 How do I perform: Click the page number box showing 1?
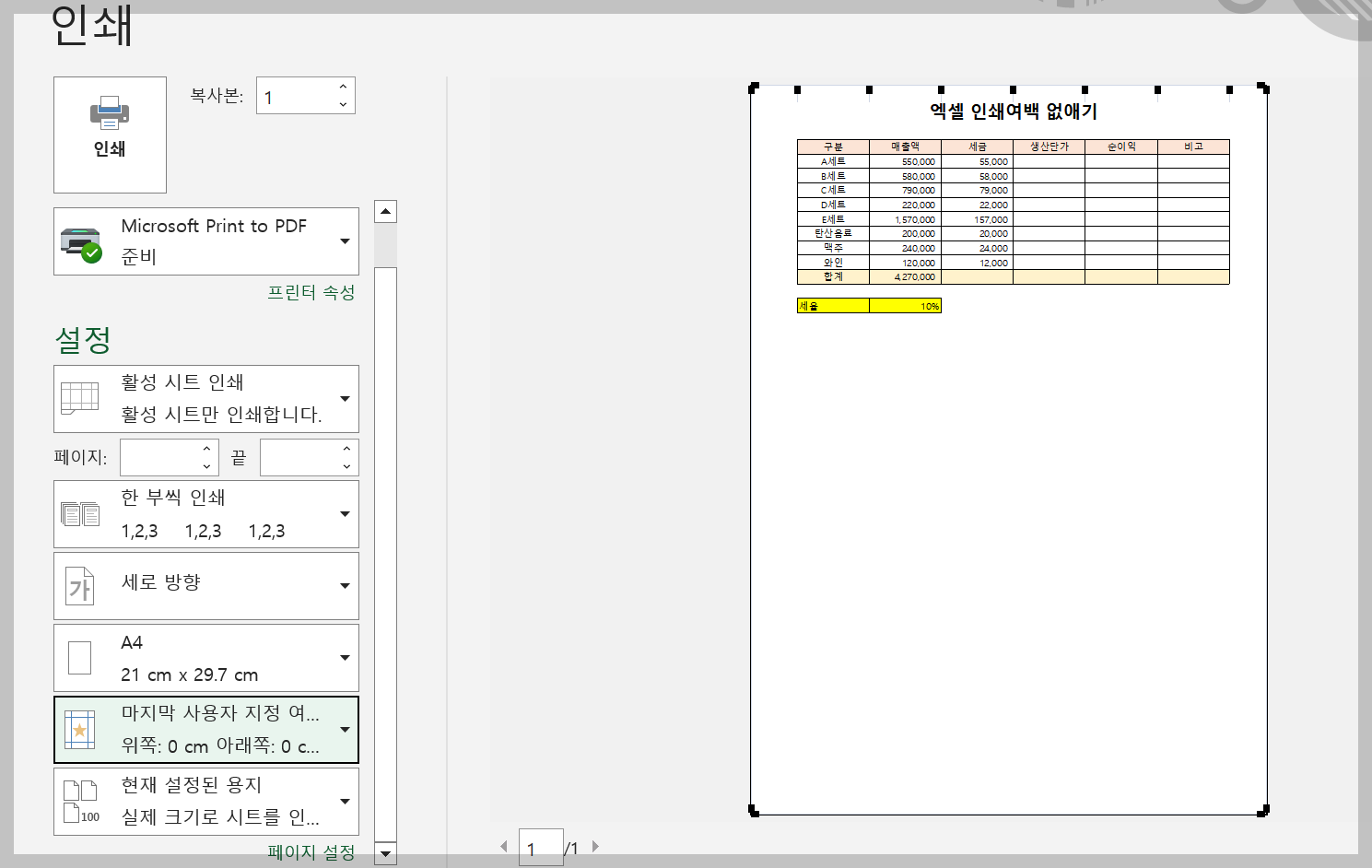click(543, 847)
